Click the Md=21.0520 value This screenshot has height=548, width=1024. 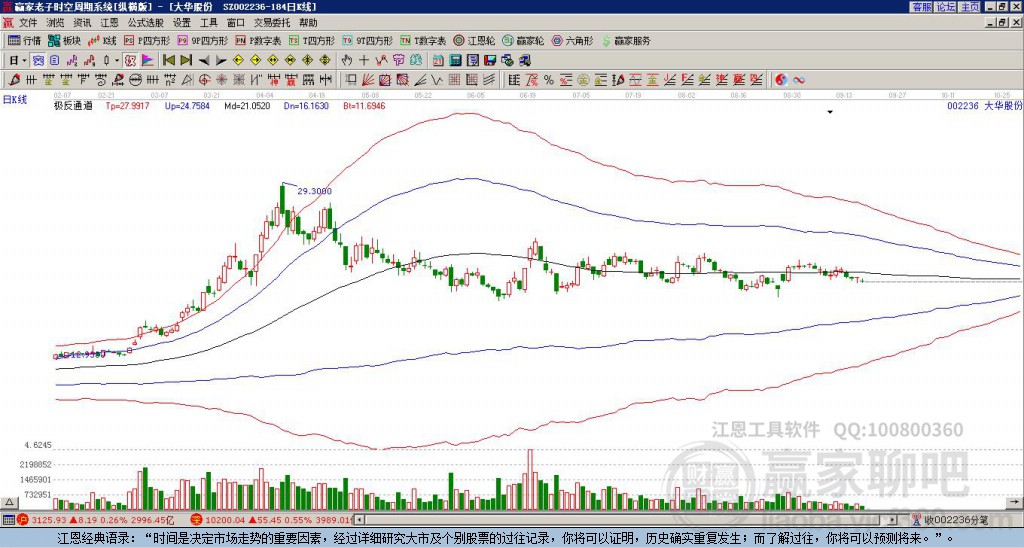[x=247, y=105]
